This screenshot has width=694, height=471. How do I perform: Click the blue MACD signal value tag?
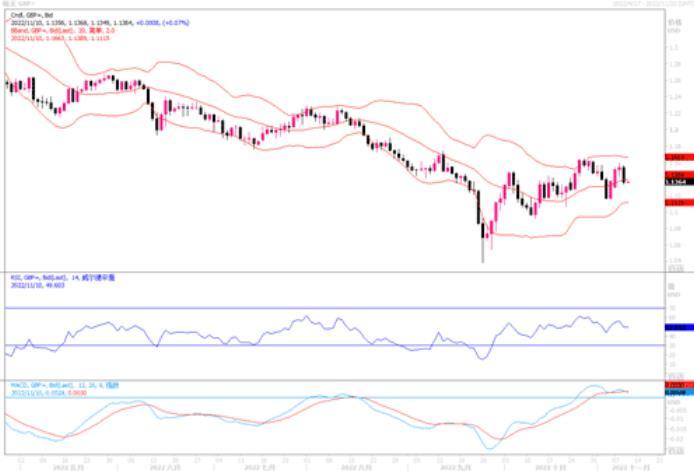pos(674,392)
